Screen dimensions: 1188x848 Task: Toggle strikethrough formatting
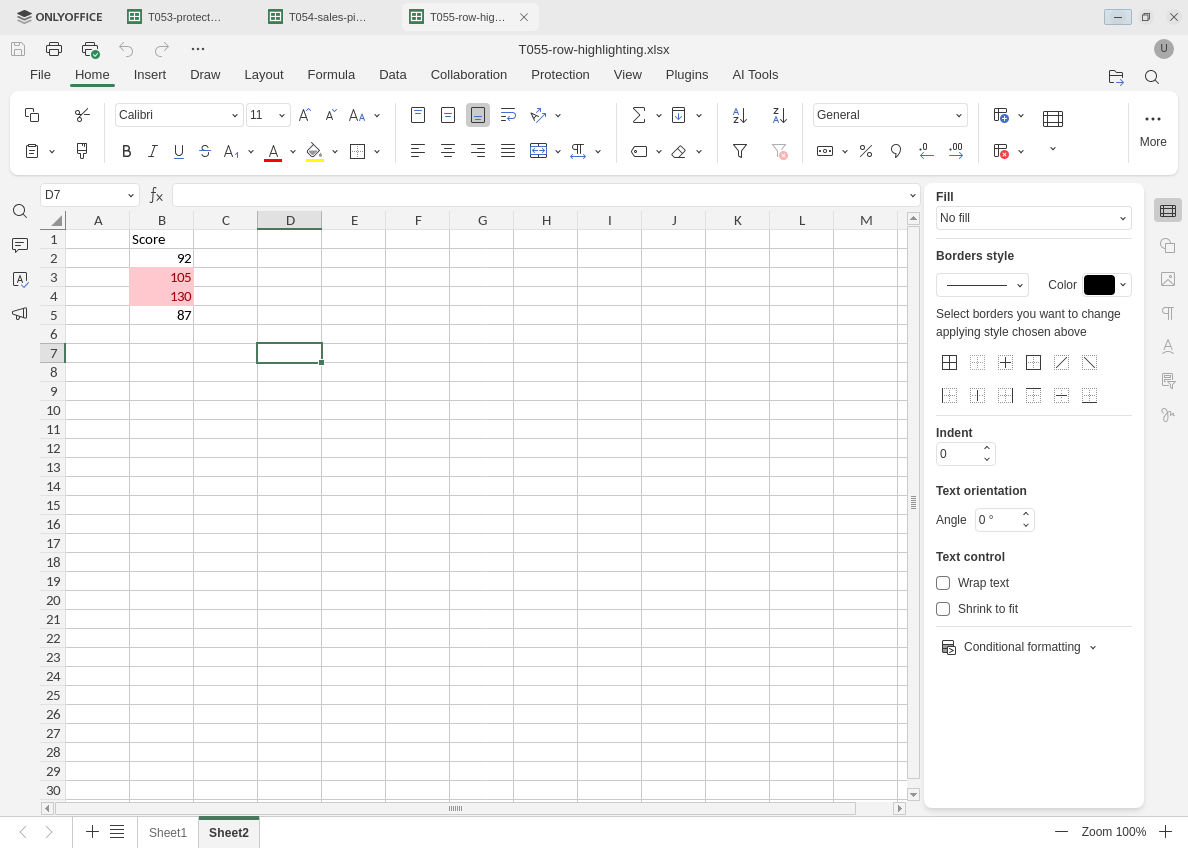click(205, 151)
